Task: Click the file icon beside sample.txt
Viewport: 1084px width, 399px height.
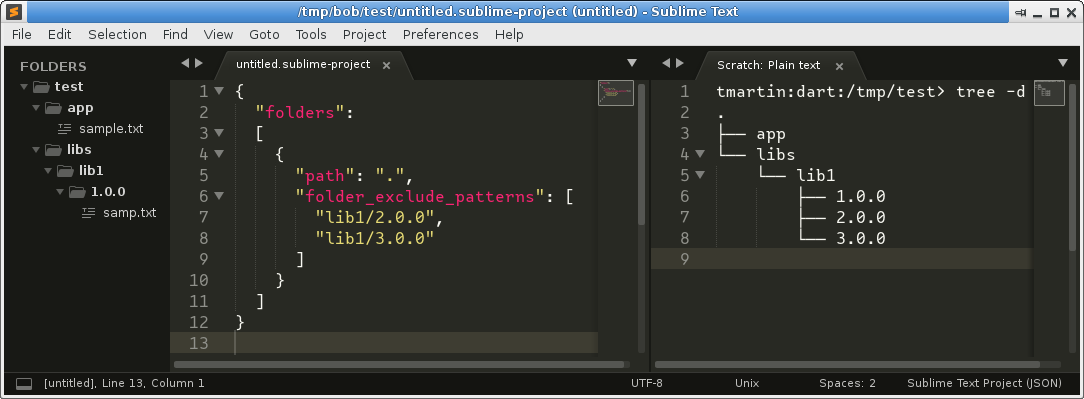Action: [64, 129]
